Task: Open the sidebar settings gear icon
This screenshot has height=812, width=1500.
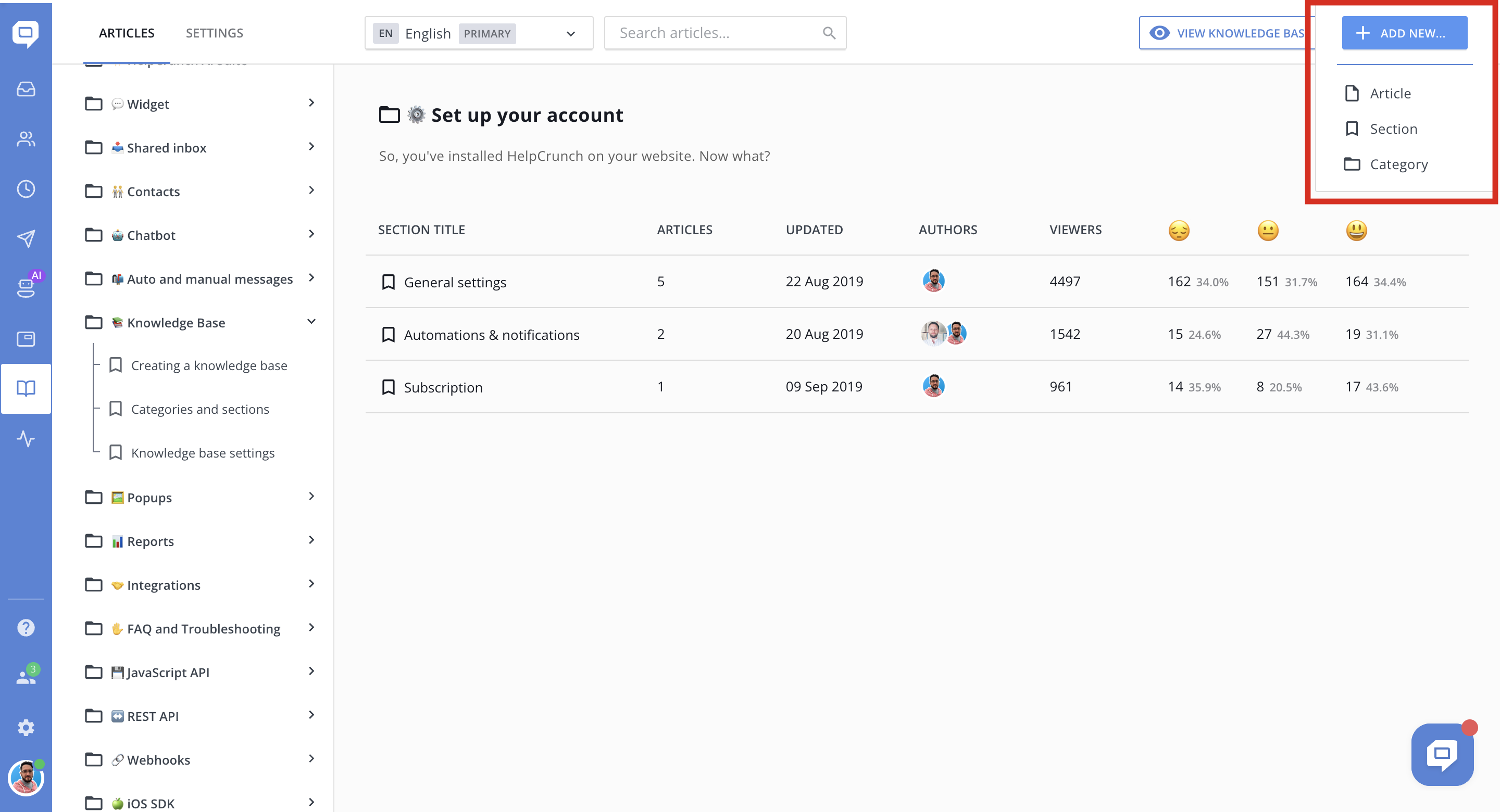Action: [x=26, y=727]
